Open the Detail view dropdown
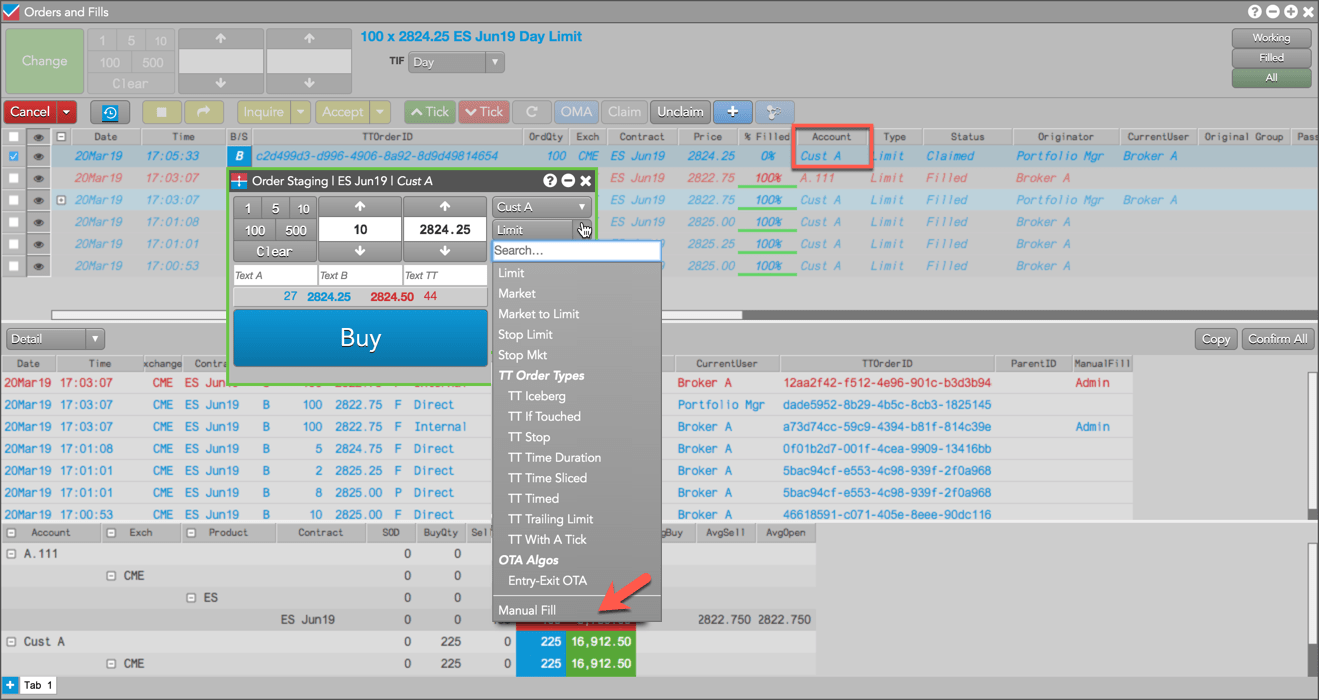This screenshot has width=1319, height=700. (x=55, y=339)
